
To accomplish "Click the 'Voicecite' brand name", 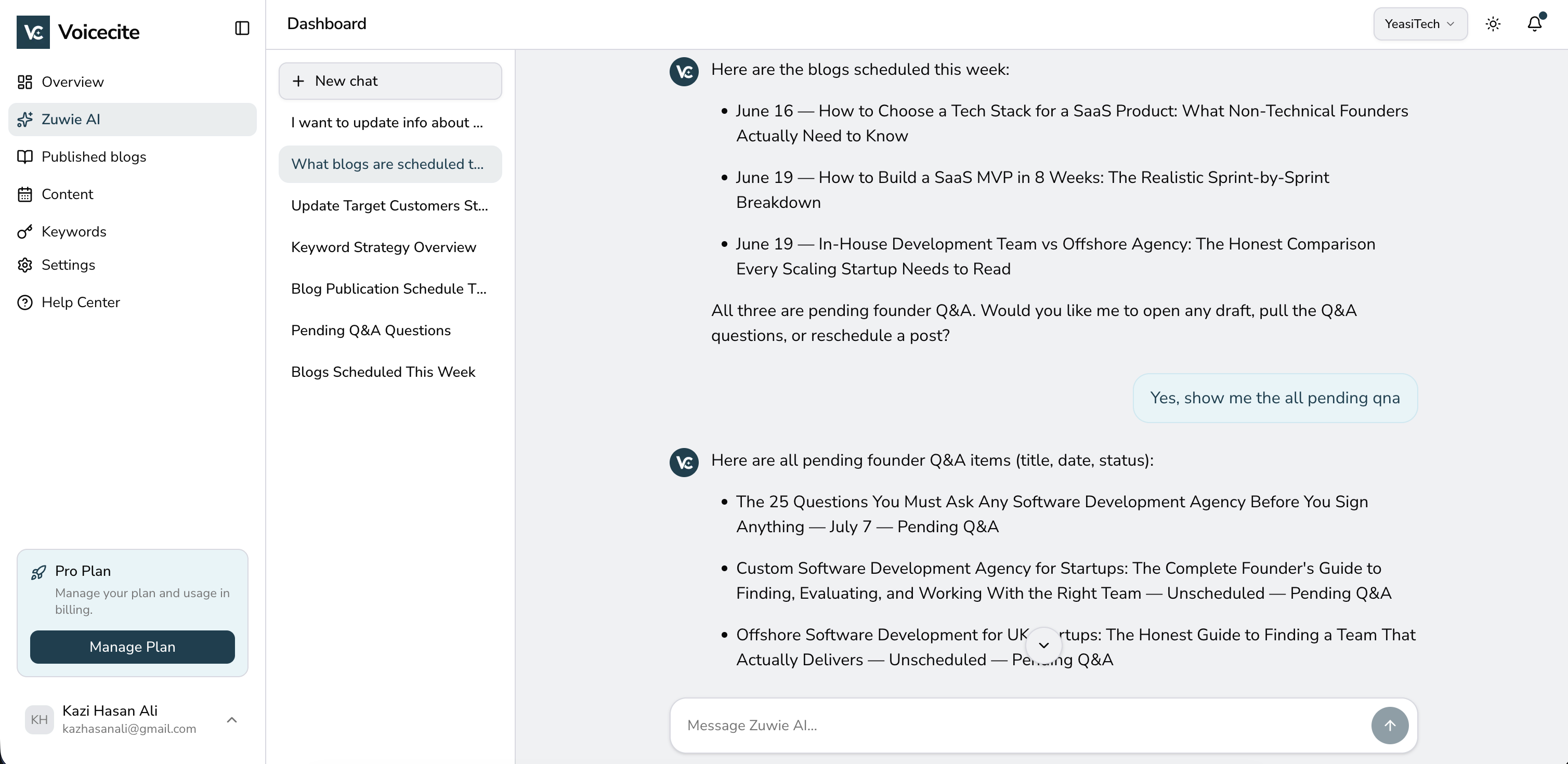I will pos(99,32).
